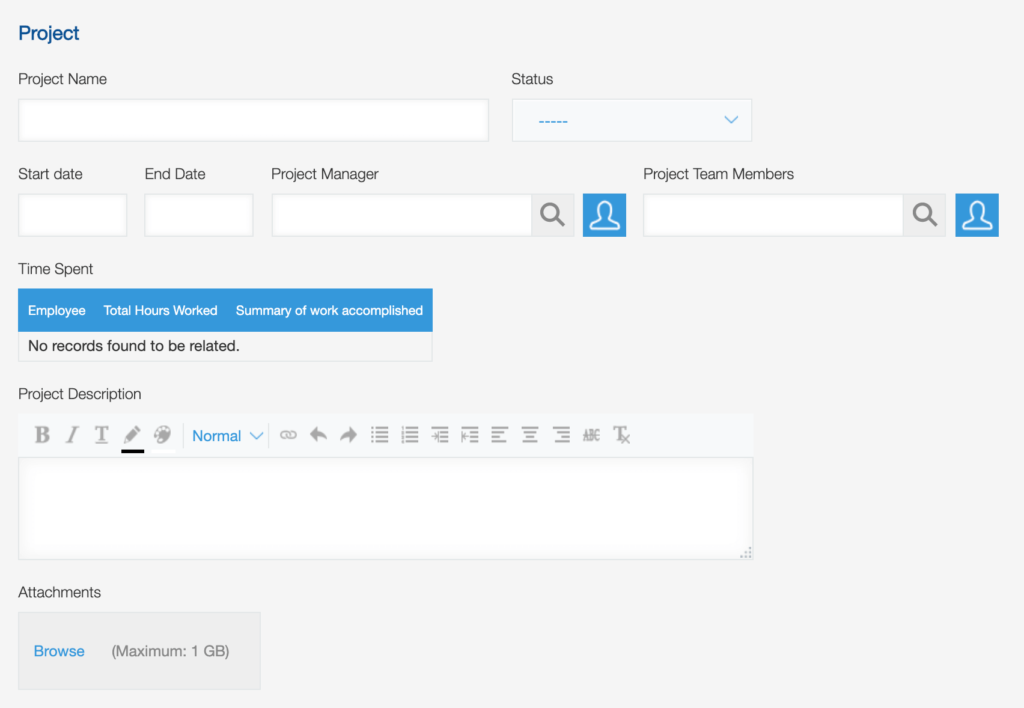Open user picker for Project Team Members

click(976, 215)
